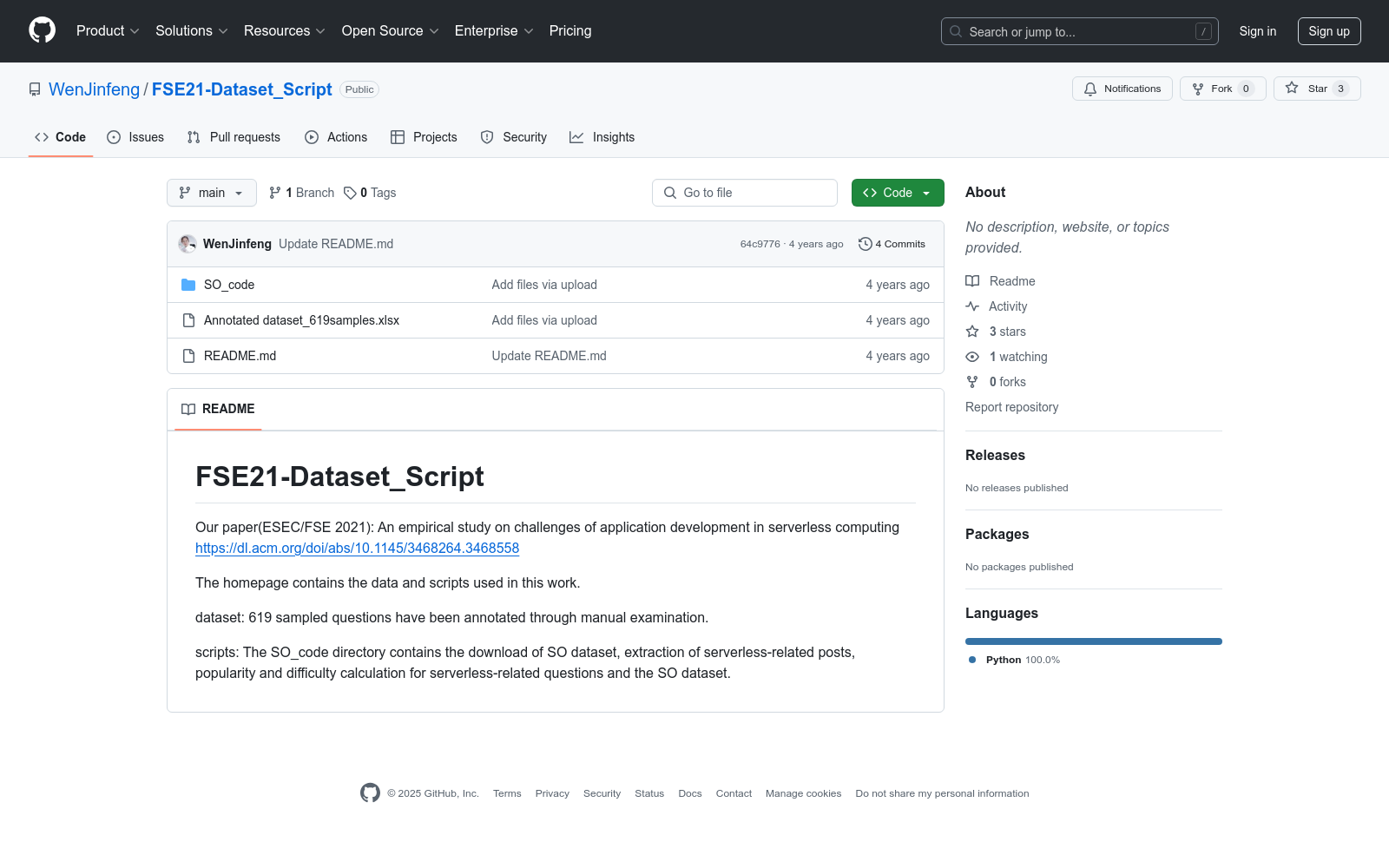Open the Solutions menu
This screenshot has width=1389, height=868.
click(x=192, y=30)
